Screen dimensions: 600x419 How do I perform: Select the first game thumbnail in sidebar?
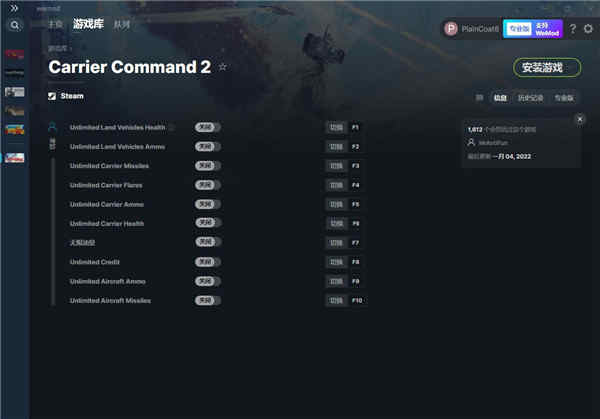point(15,54)
